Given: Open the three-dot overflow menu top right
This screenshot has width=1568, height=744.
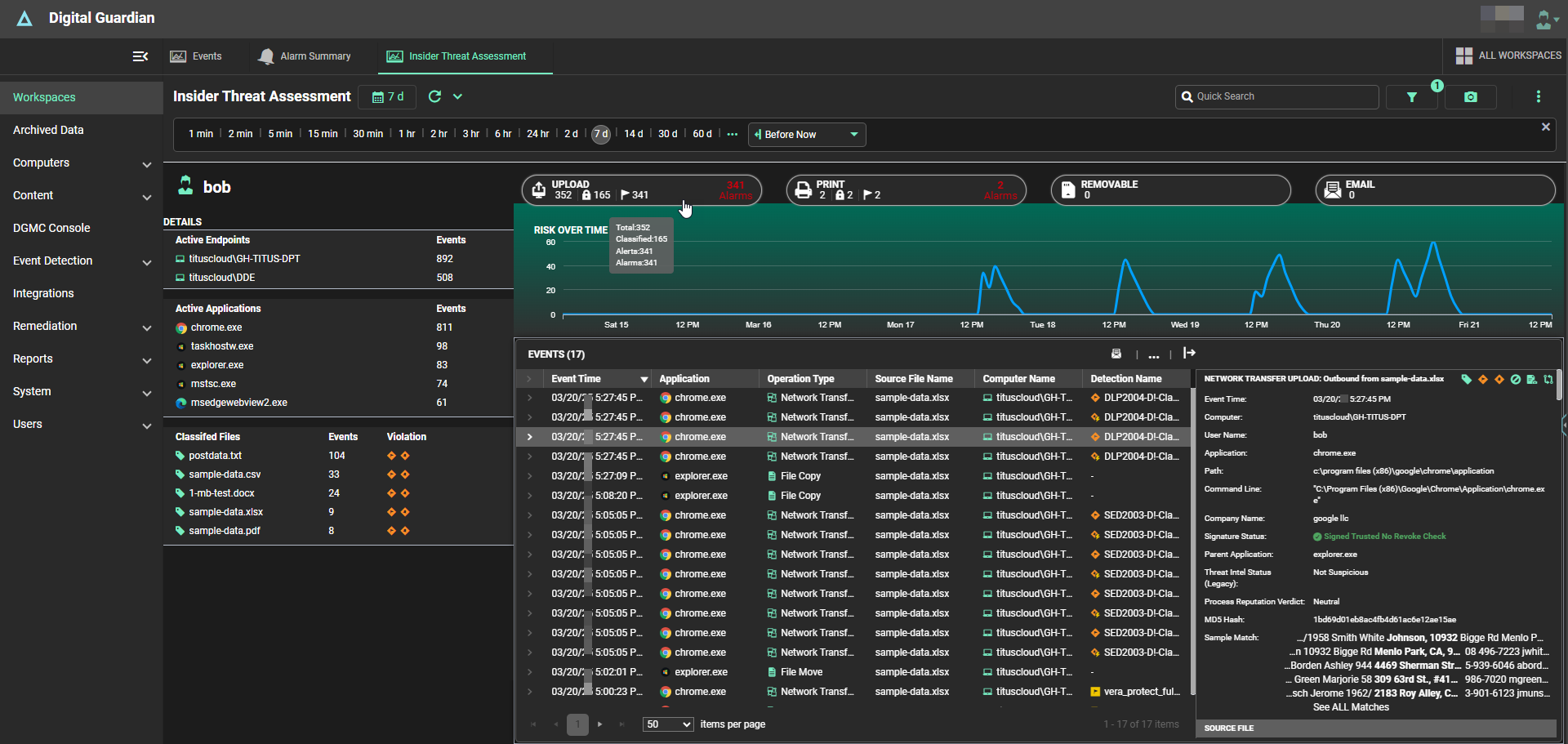Looking at the screenshot, I should [1539, 96].
